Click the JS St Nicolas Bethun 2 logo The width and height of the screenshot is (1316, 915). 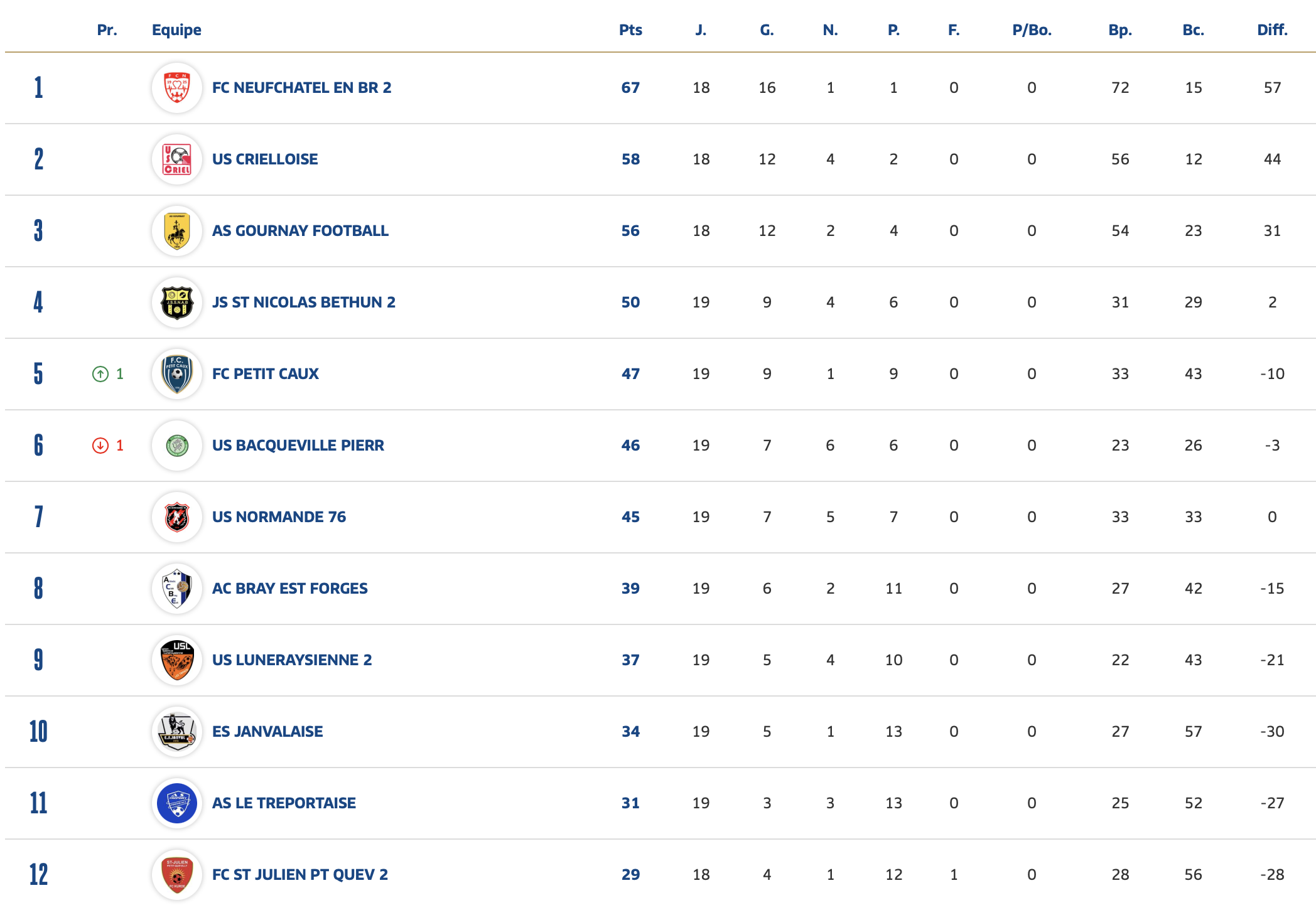pyautogui.click(x=177, y=302)
